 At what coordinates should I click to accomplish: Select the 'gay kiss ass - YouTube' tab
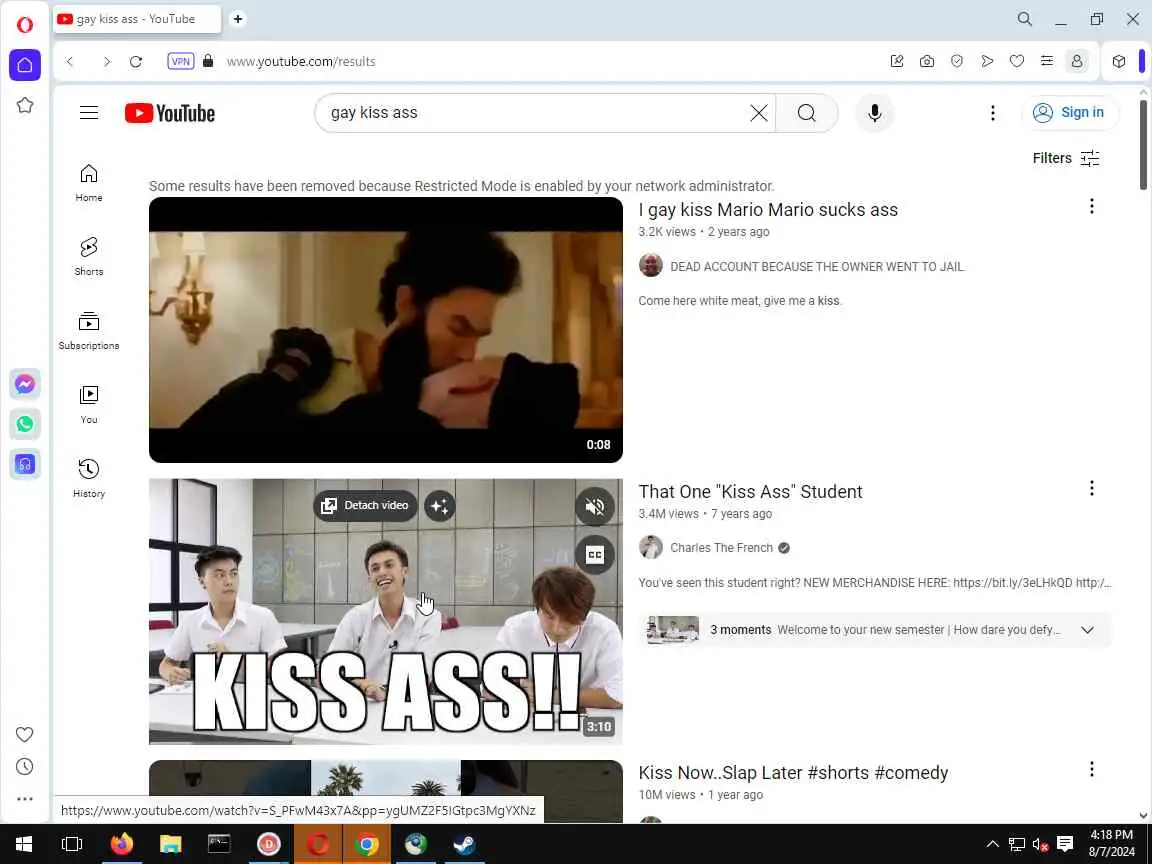click(x=137, y=19)
